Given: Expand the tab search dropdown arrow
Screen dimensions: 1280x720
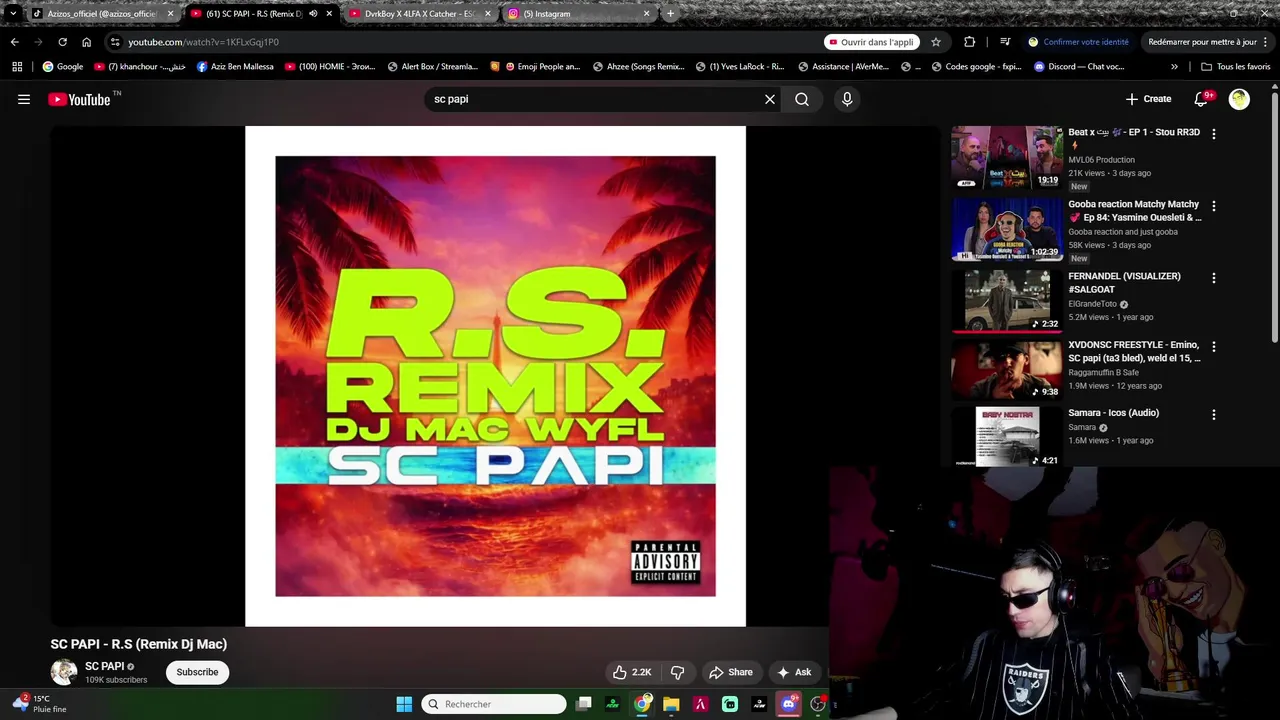Looking at the screenshot, I should pyautogui.click(x=12, y=14).
